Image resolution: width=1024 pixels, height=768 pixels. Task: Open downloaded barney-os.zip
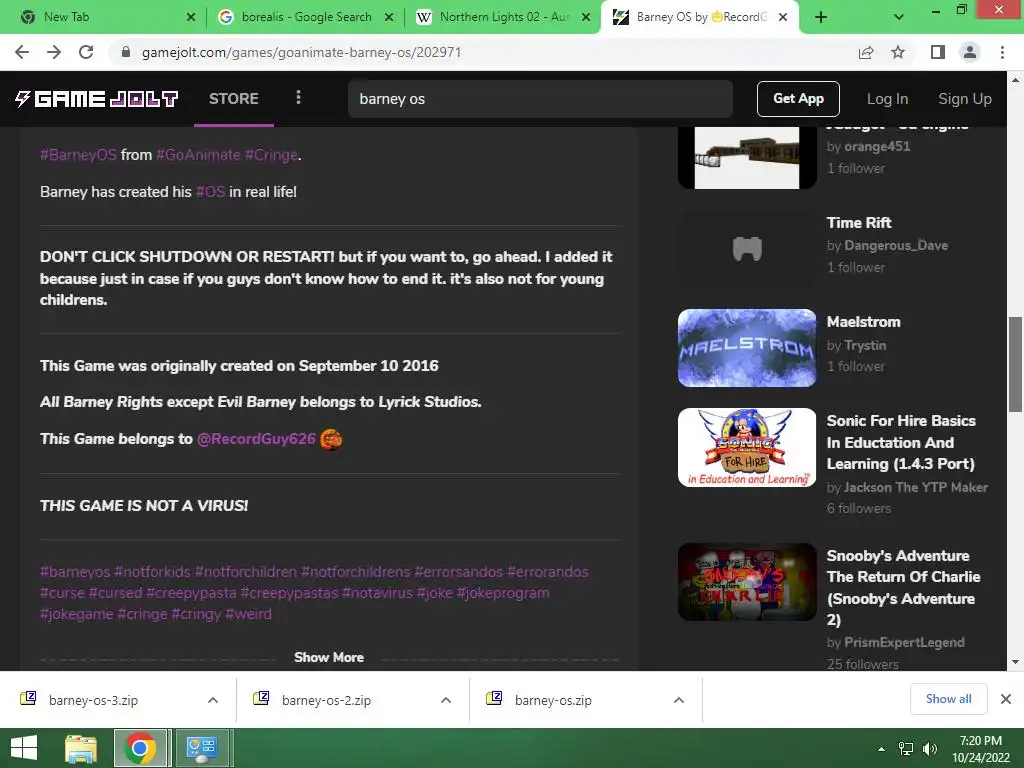pos(553,700)
